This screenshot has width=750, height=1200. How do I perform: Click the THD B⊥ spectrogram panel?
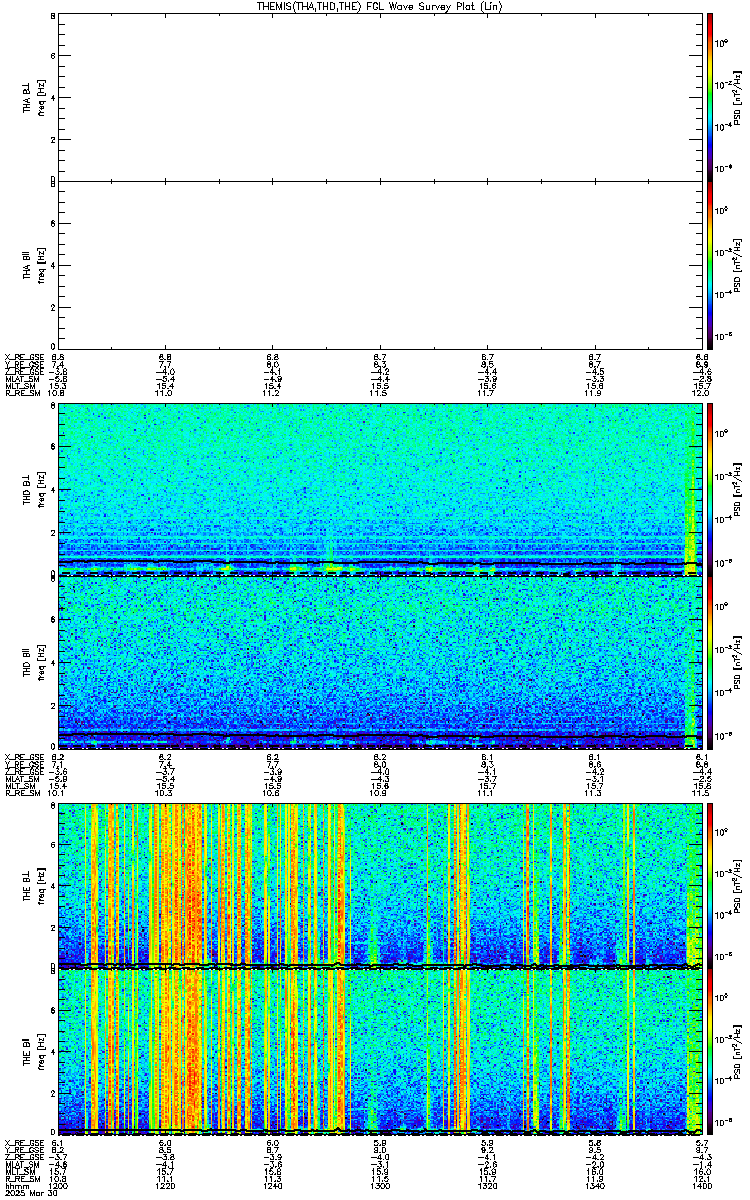[378, 489]
